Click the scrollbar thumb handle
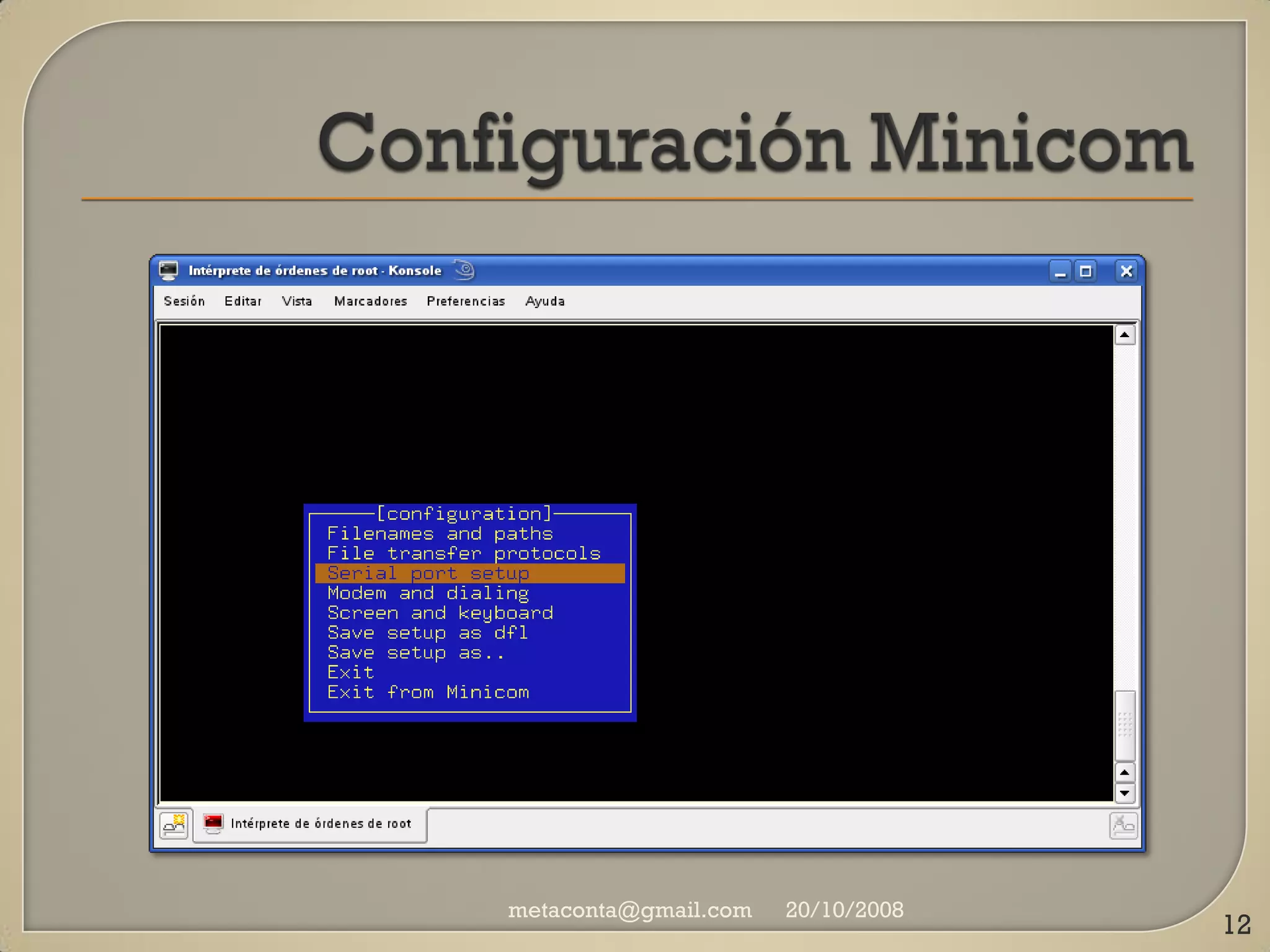1270x952 pixels. click(x=1125, y=726)
